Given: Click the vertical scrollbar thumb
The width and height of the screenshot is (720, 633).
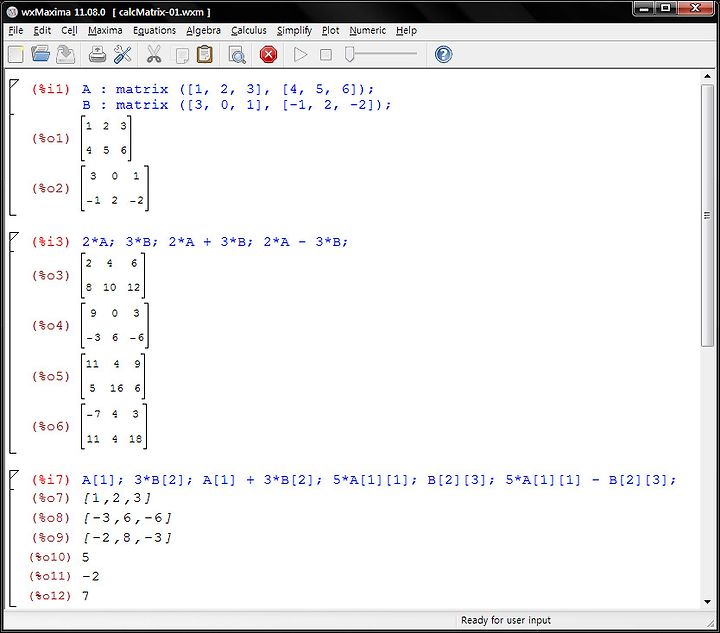Looking at the screenshot, I should pyautogui.click(x=707, y=215).
